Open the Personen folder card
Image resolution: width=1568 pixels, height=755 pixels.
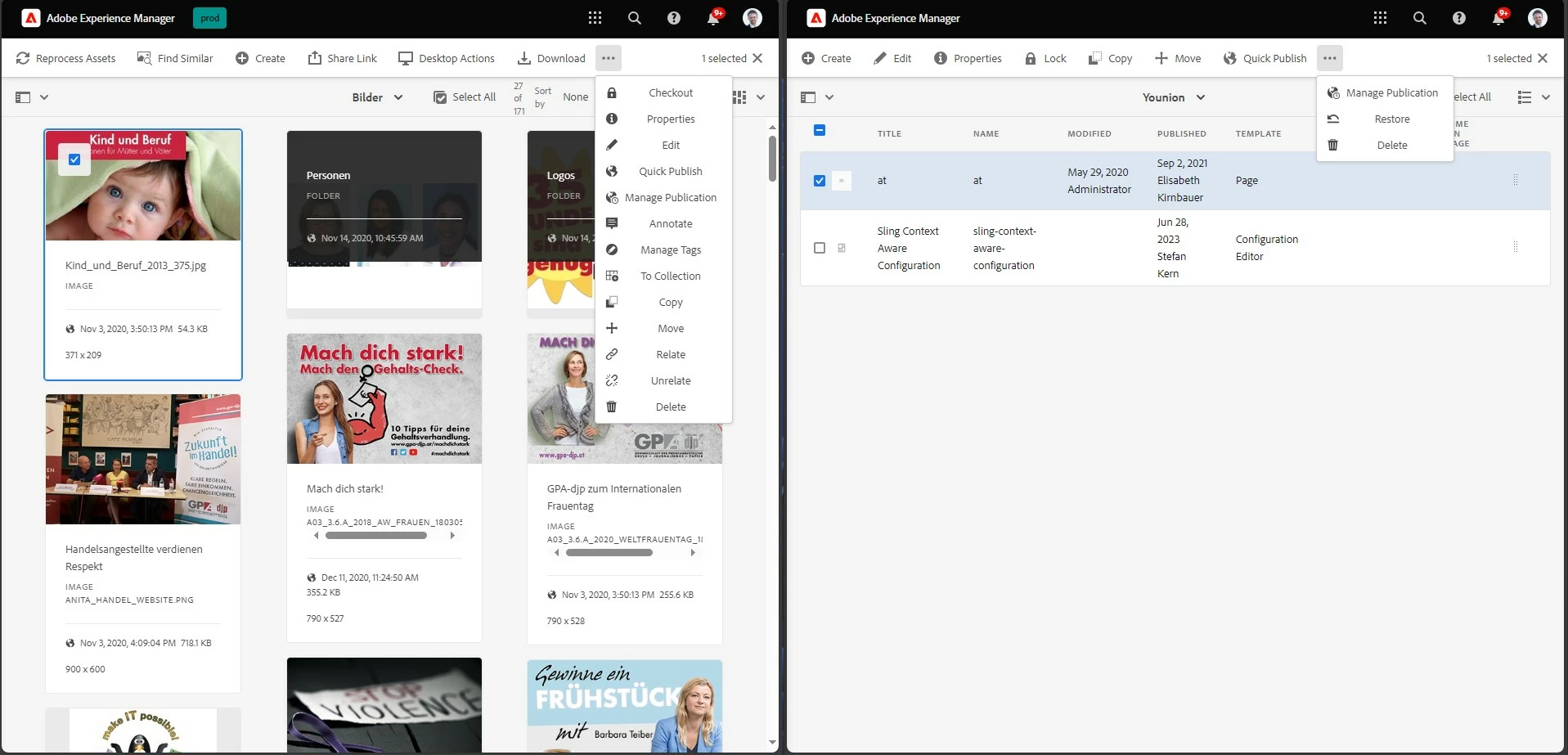(x=384, y=223)
